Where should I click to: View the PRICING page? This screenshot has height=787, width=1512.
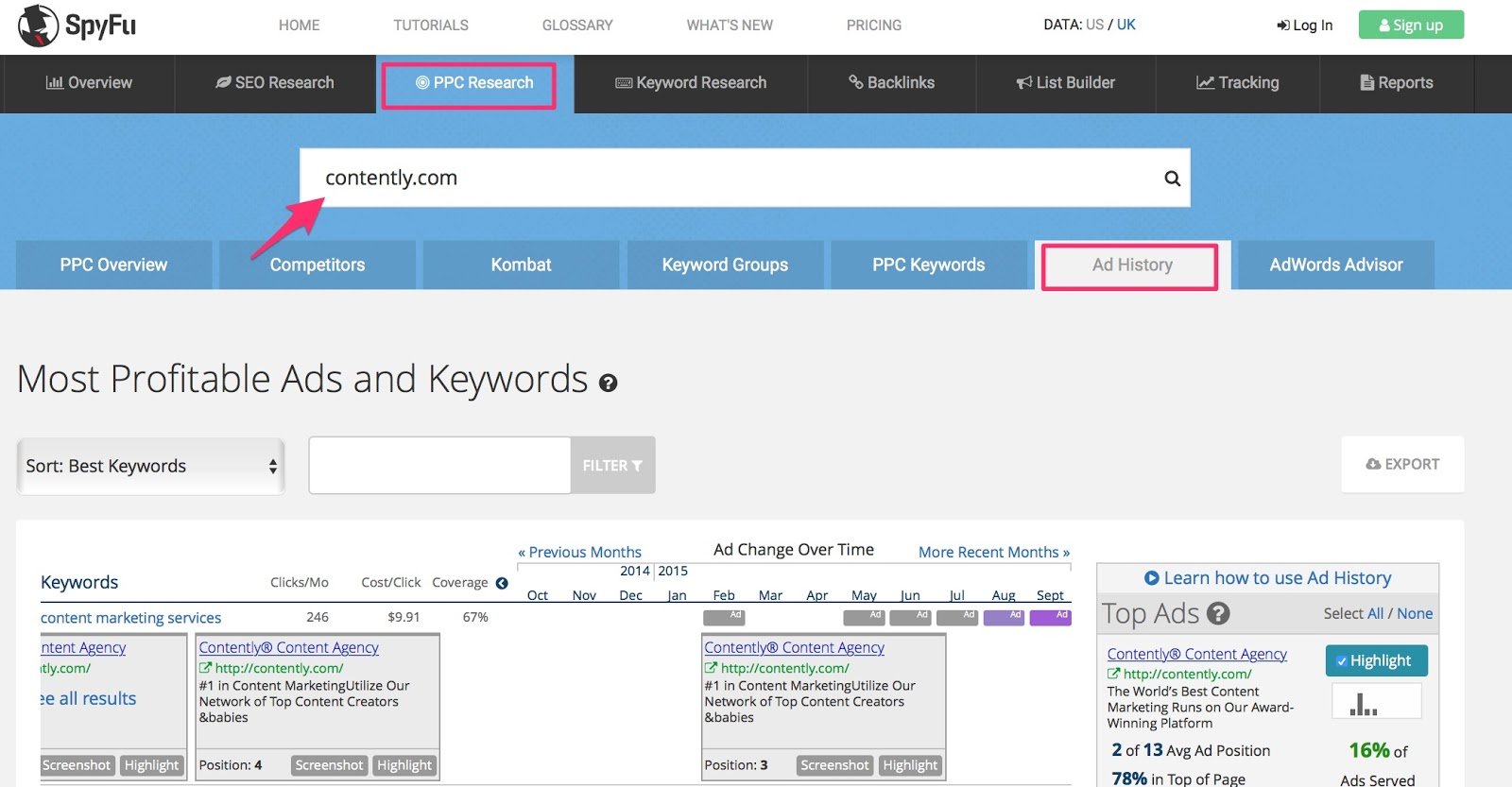[874, 26]
